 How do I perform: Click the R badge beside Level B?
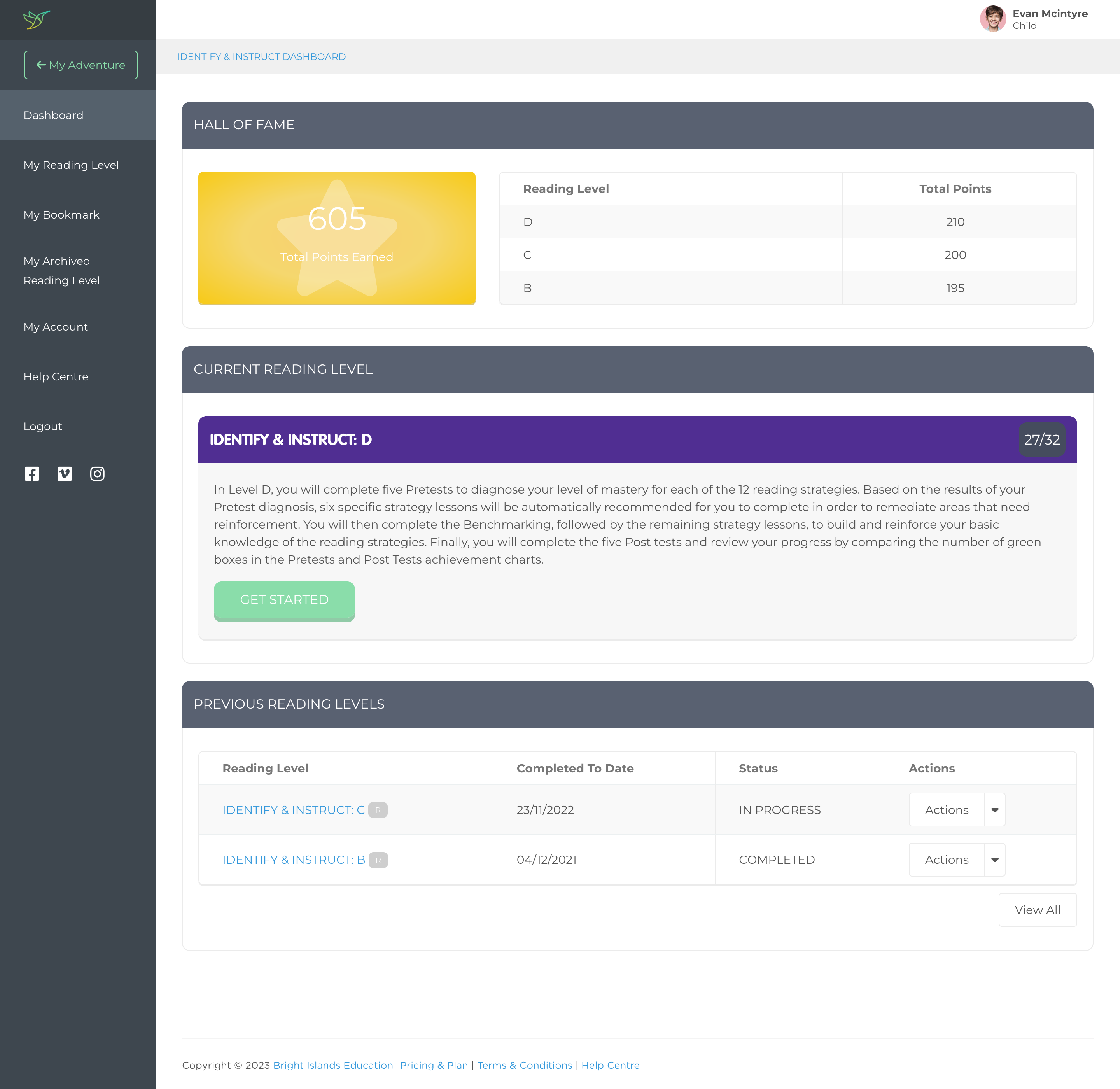tap(378, 860)
